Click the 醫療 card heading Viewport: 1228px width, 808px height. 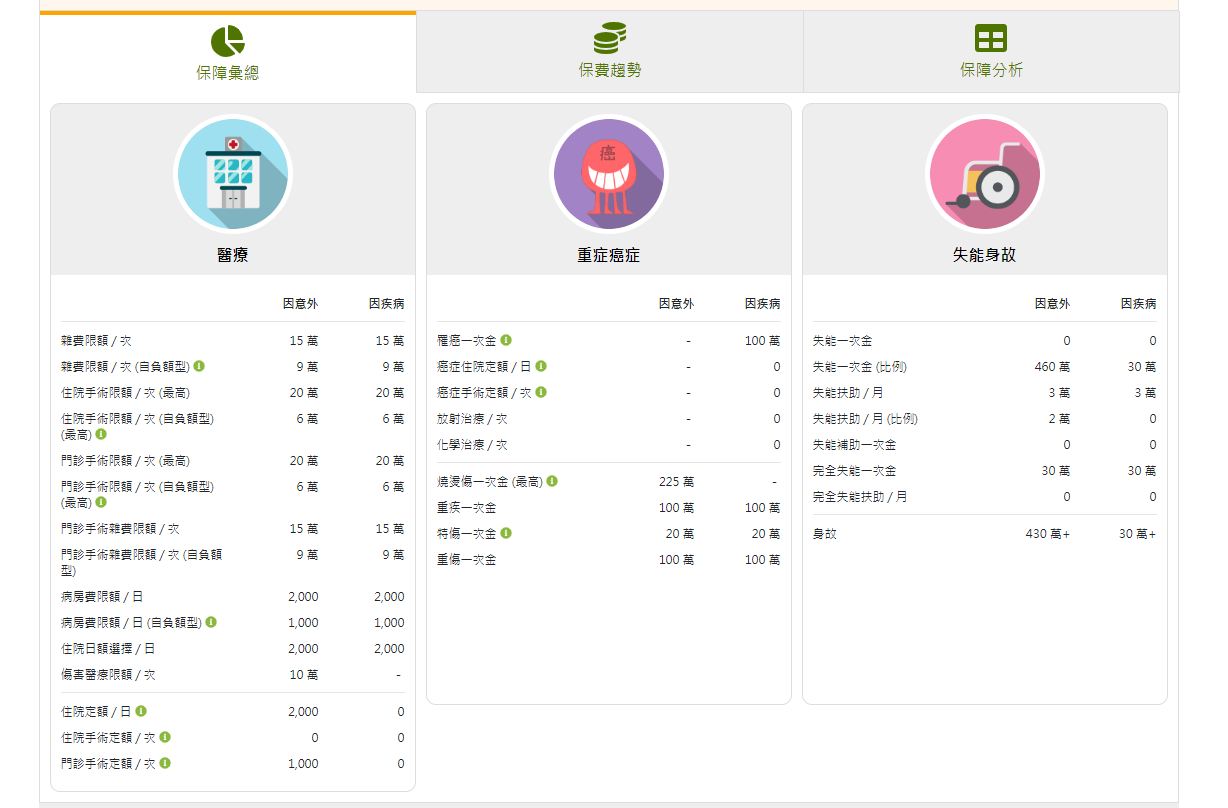[x=233, y=255]
